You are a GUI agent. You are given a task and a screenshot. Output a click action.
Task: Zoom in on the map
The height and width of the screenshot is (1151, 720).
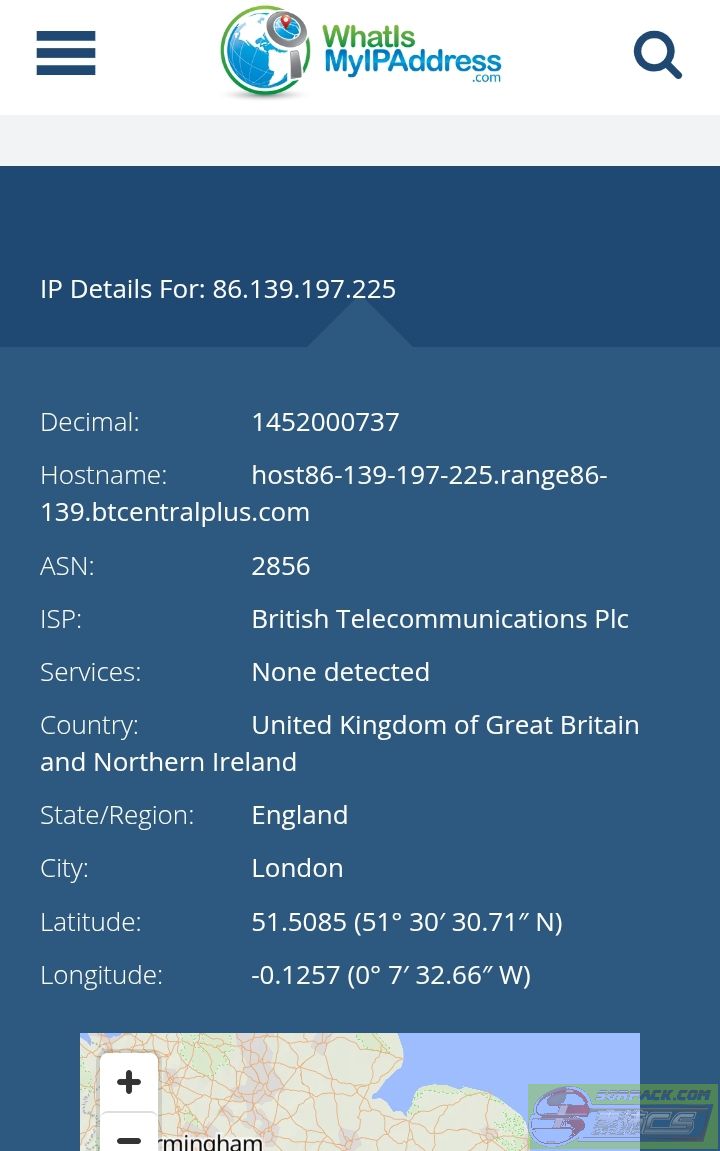pos(129,1082)
